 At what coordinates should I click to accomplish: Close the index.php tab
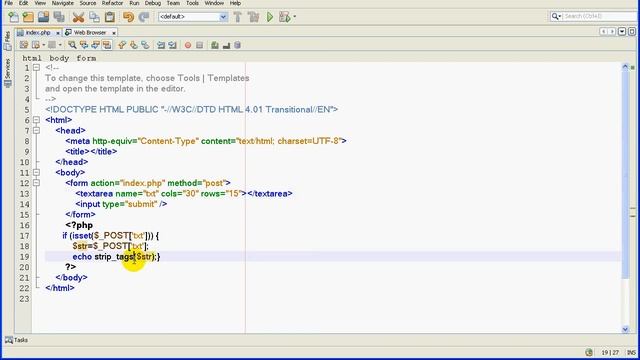[x=58, y=33]
